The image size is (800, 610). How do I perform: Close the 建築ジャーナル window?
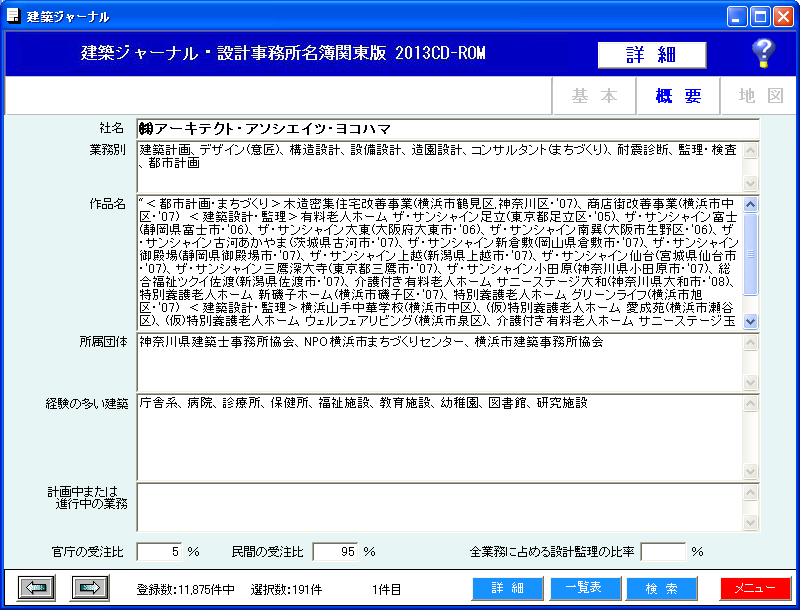pos(783,17)
